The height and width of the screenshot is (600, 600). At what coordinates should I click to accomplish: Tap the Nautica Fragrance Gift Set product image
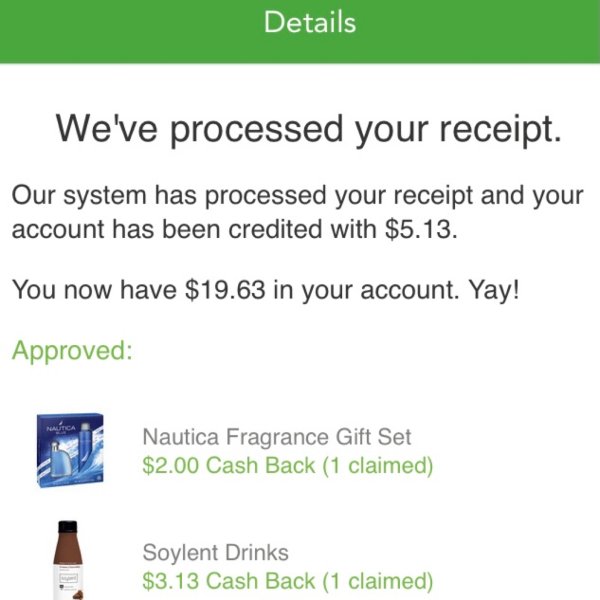70,450
